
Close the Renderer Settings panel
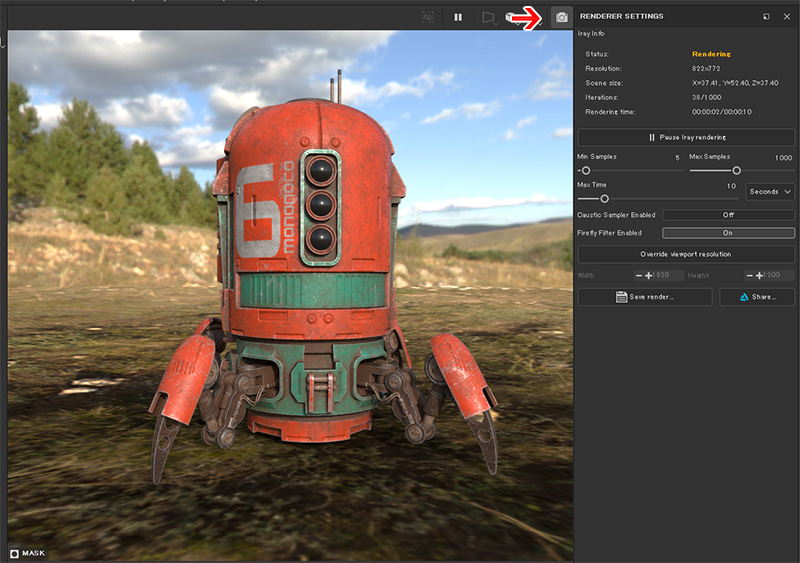(x=787, y=17)
